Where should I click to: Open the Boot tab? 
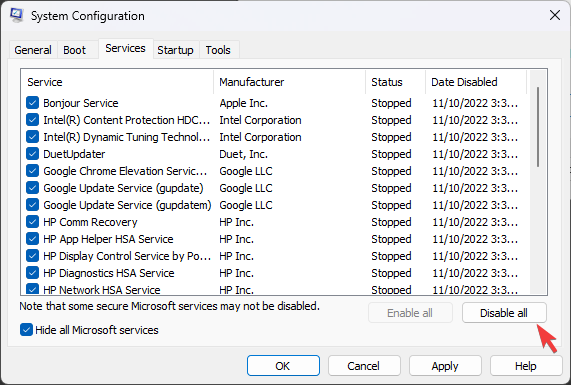click(x=75, y=50)
